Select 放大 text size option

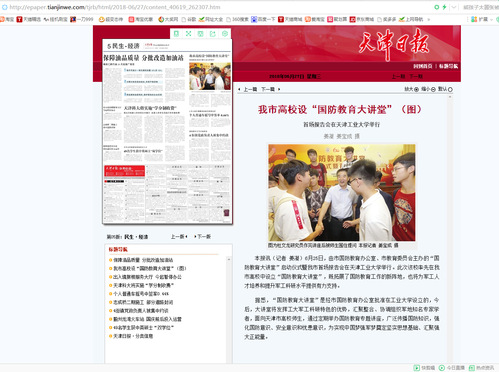(x=411, y=89)
